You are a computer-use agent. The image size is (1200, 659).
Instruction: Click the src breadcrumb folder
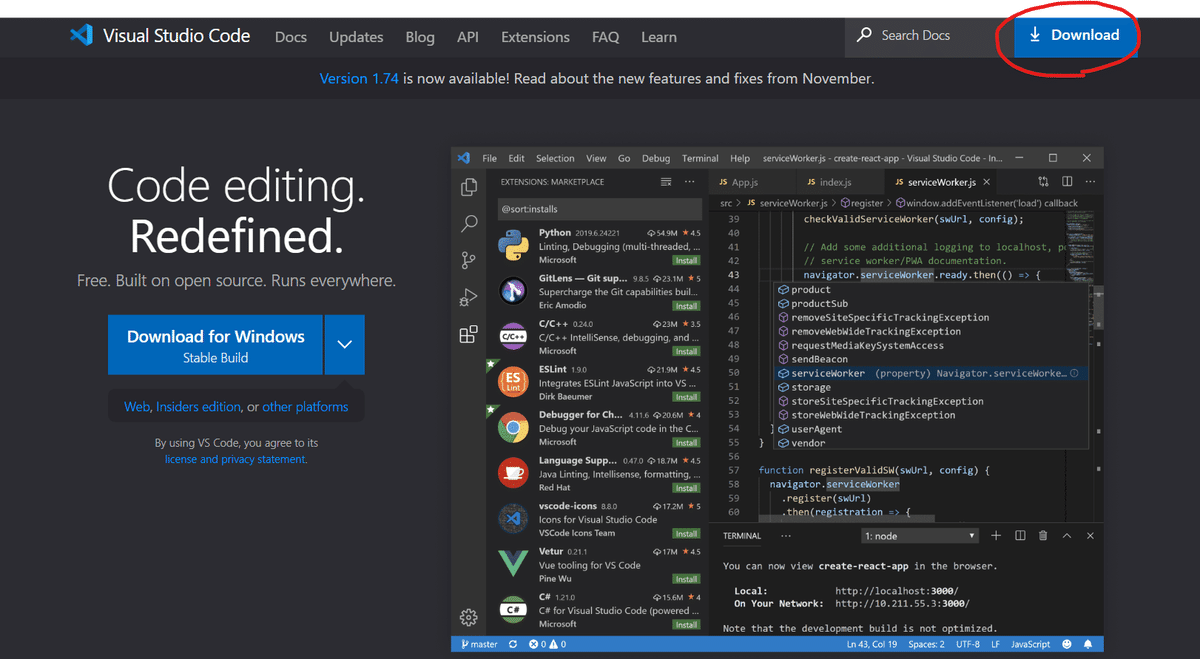tap(727, 203)
